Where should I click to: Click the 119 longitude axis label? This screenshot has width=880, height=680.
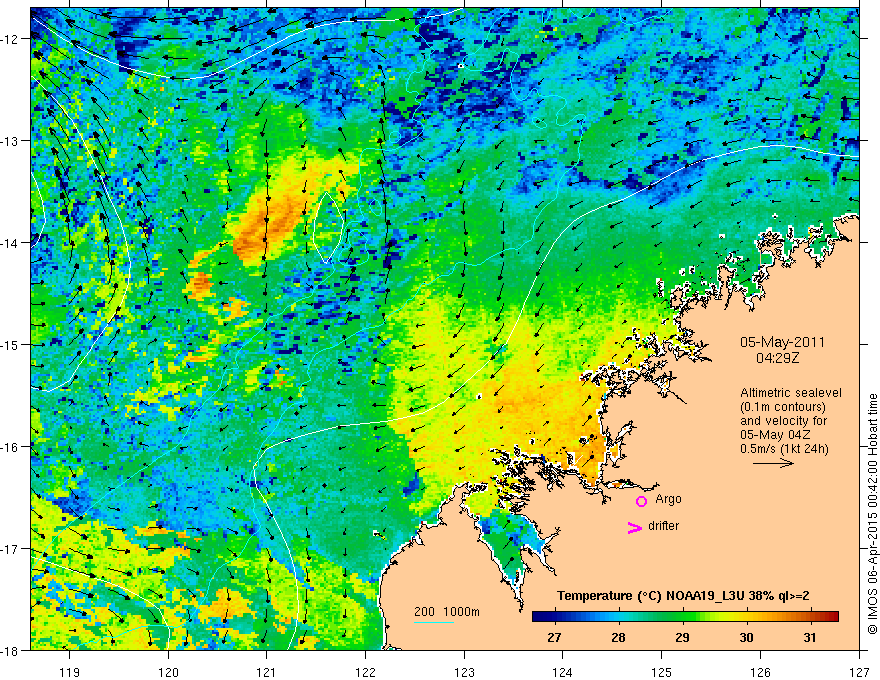(70, 672)
